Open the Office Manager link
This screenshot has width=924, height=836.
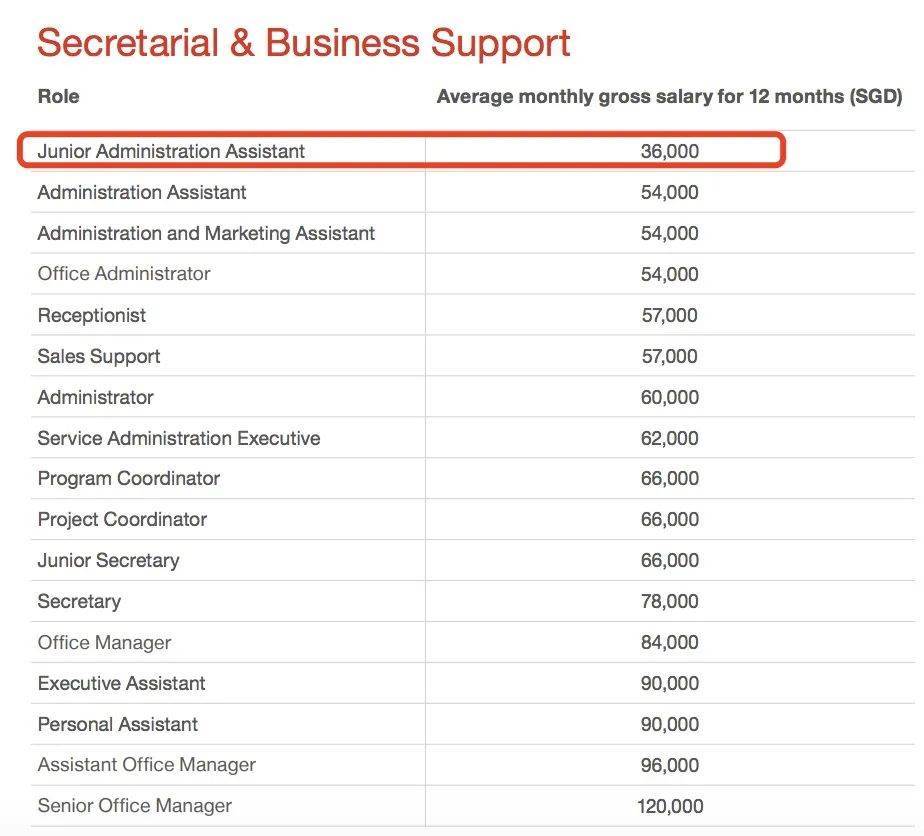coord(104,642)
